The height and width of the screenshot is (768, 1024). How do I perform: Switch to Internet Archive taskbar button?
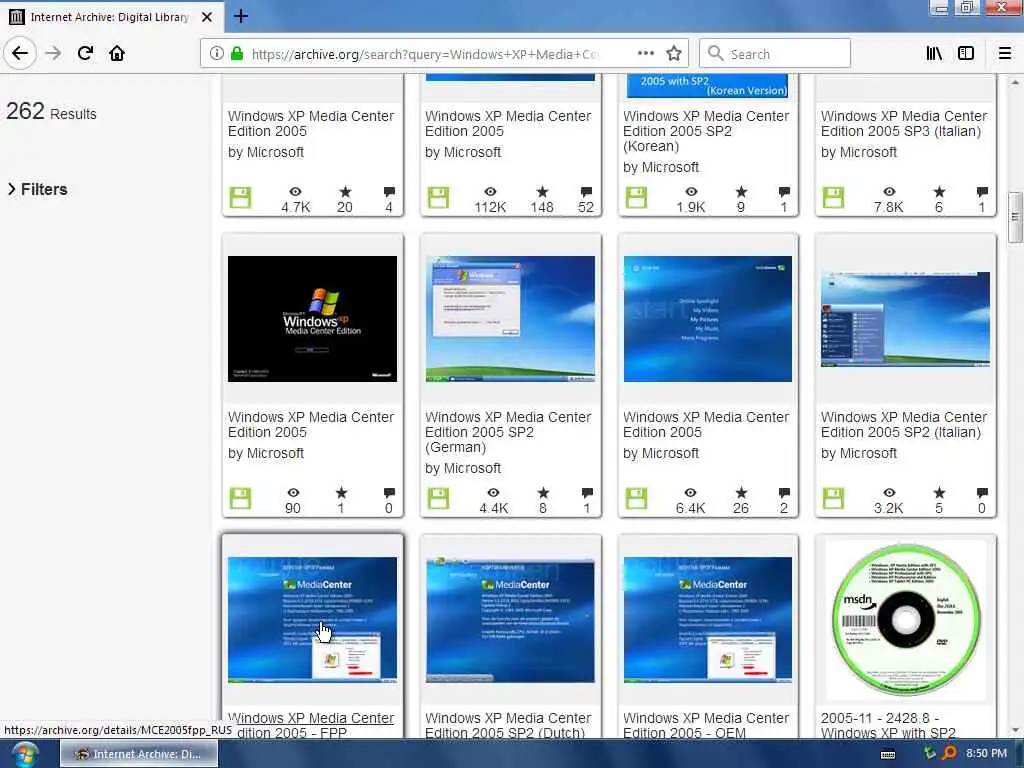tap(138, 754)
